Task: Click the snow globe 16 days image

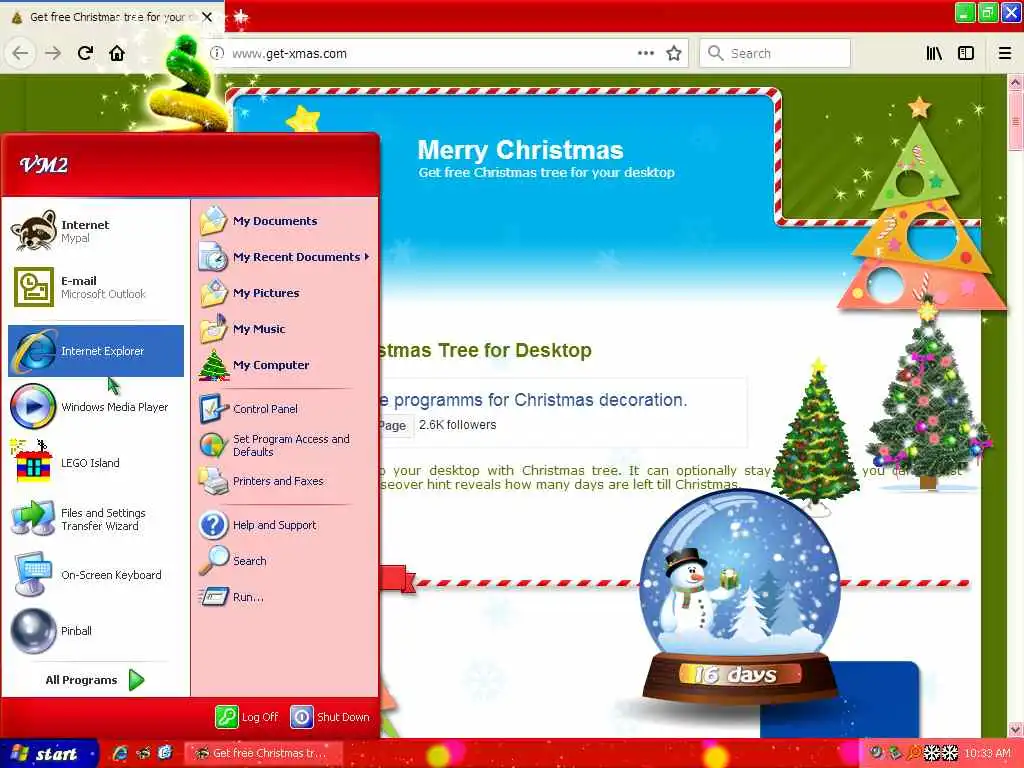Action: coord(739,598)
